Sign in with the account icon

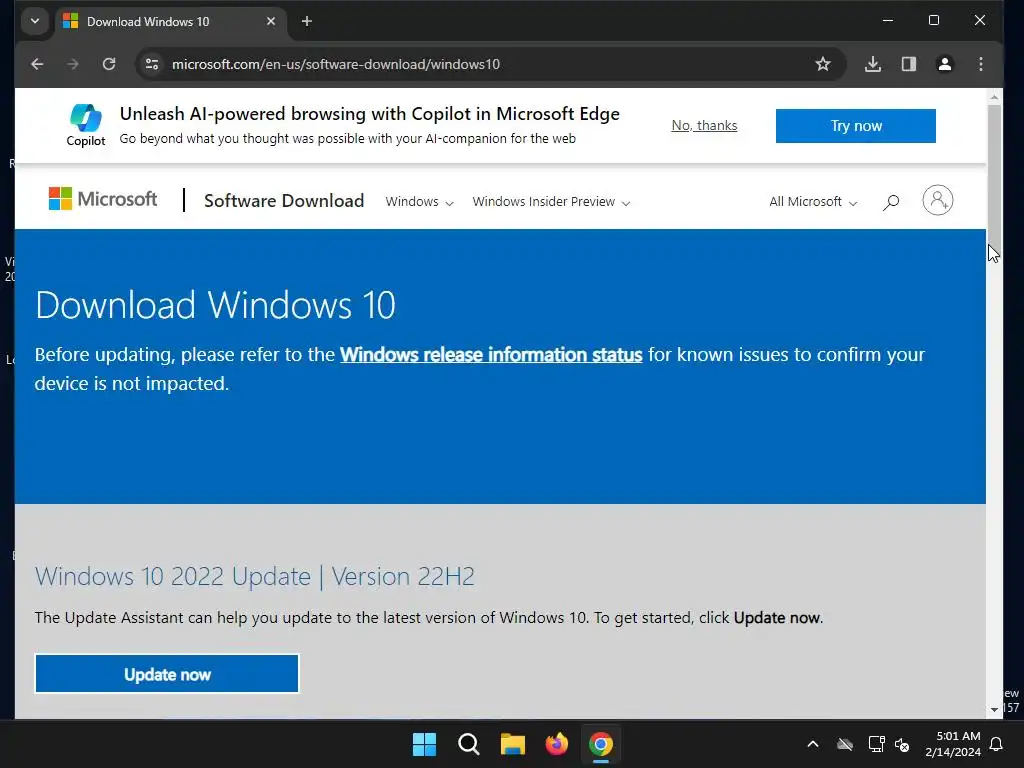(x=937, y=200)
